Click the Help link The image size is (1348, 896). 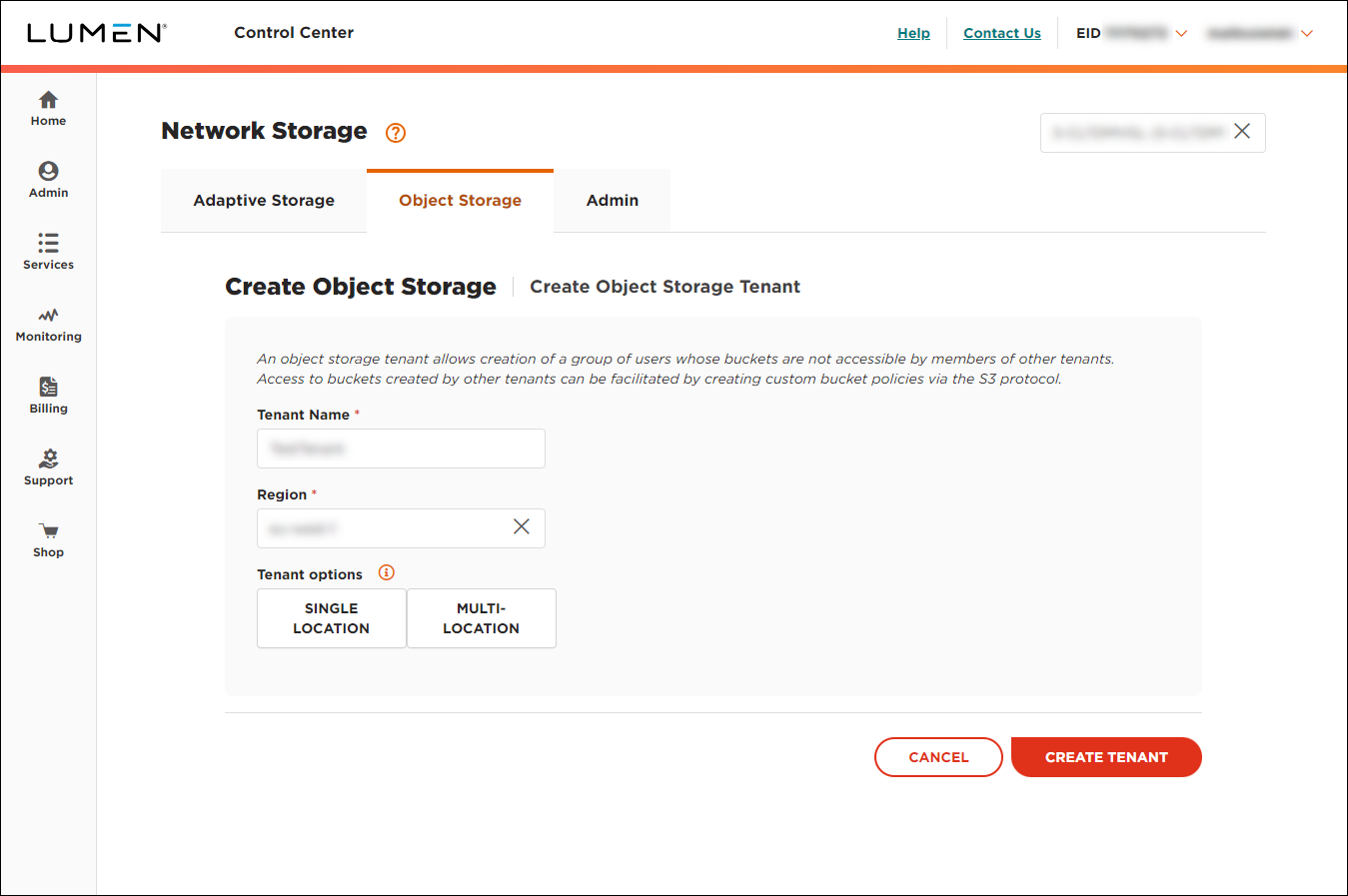[x=913, y=33]
